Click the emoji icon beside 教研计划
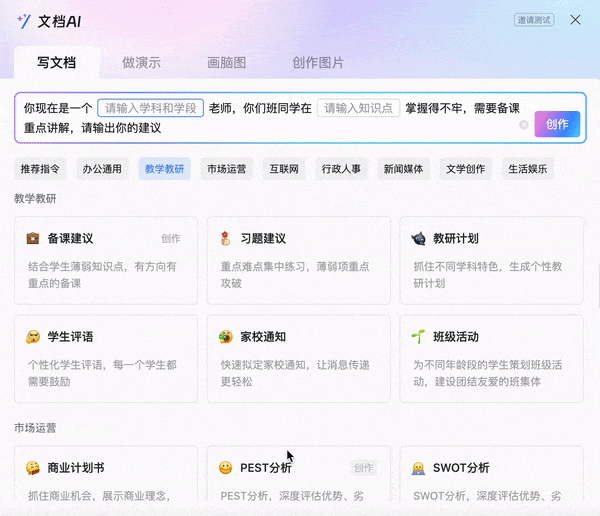 (x=419, y=239)
